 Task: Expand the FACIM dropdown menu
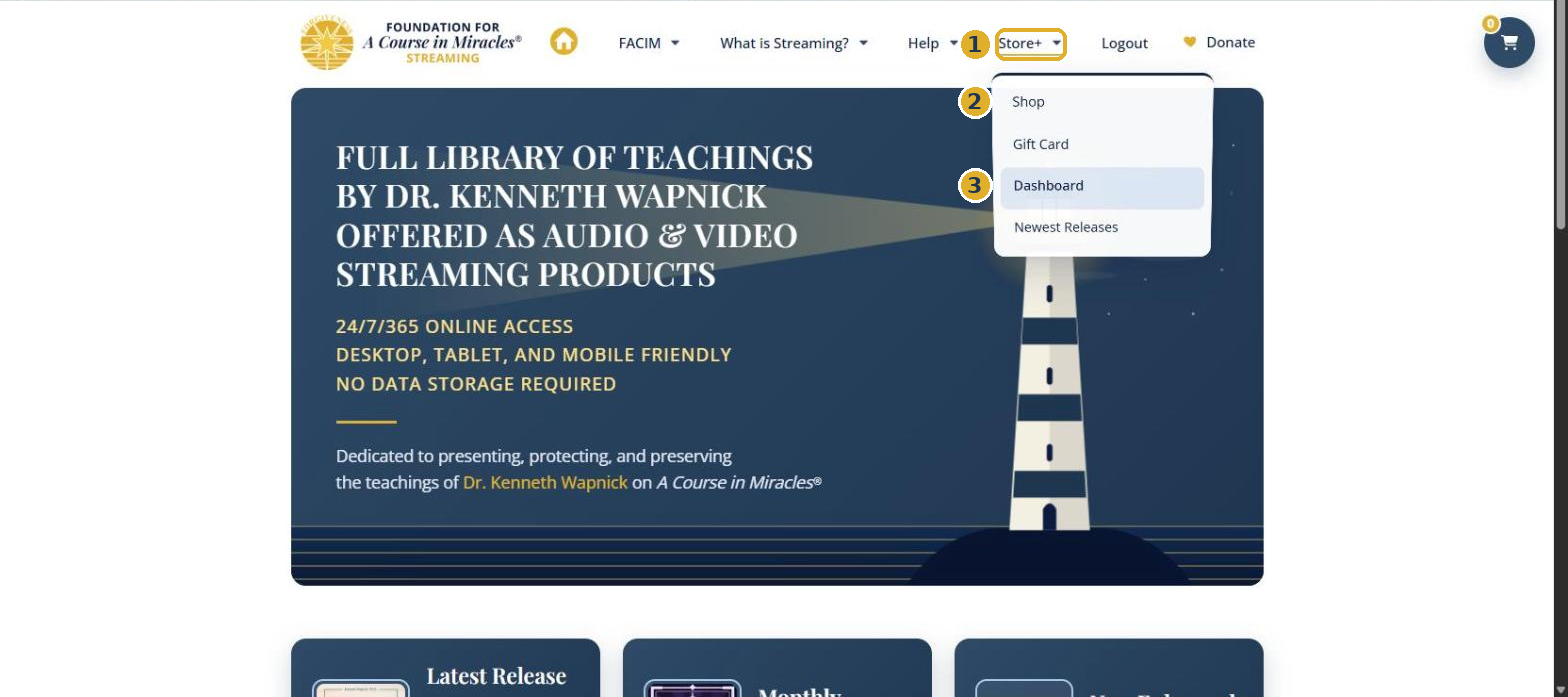tap(649, 43)
